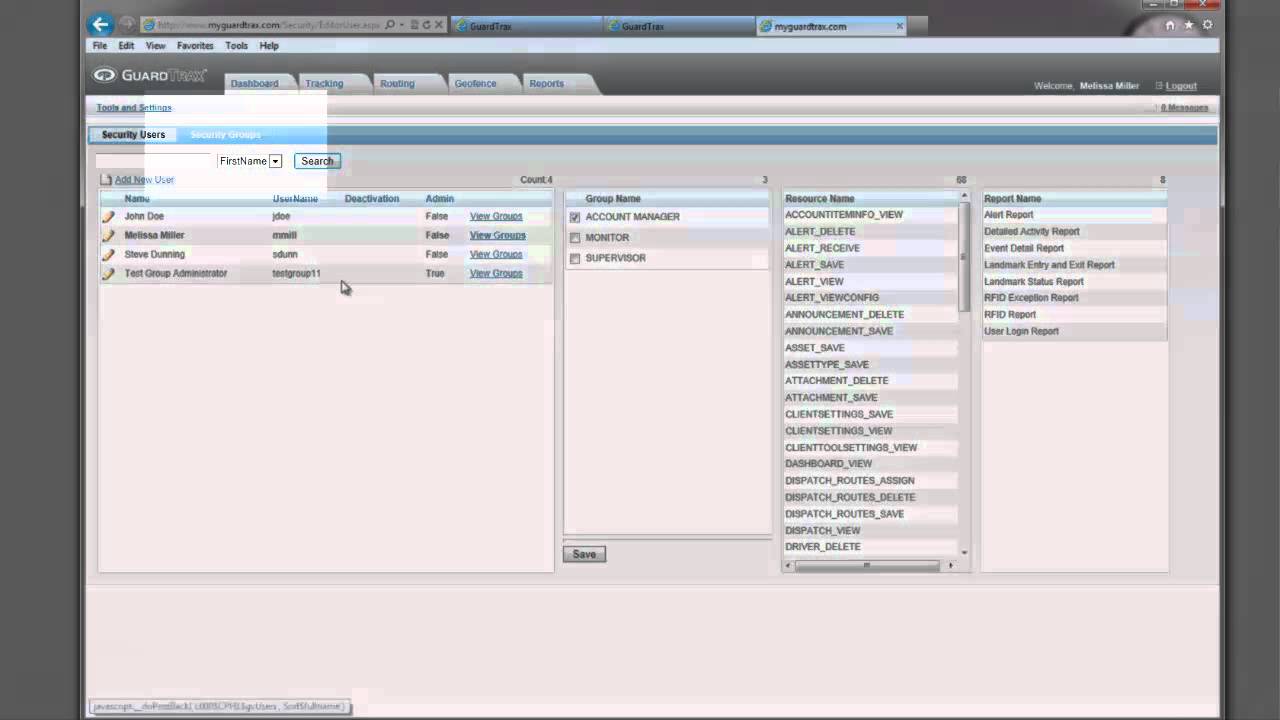Viewport: 1280px width, 720px height.
Task: Click View Groups for Test Group Administrator
Action: (496, 273)
